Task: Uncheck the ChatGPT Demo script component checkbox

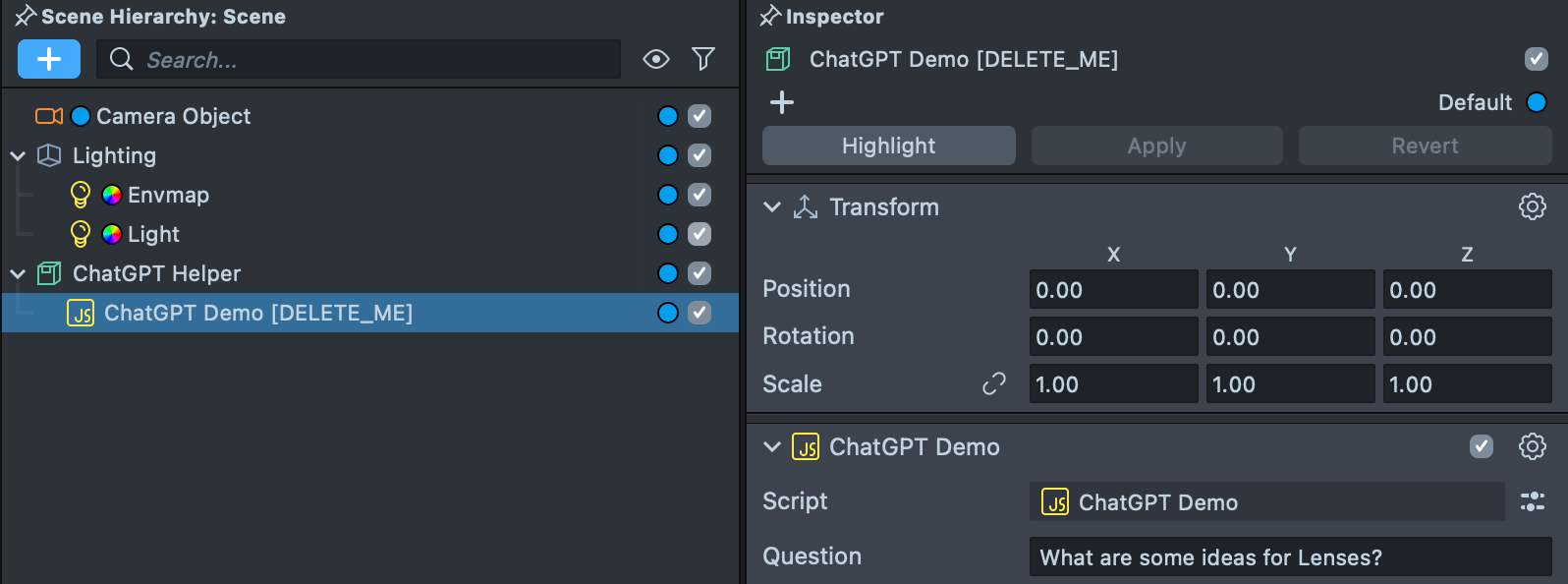Action: (x=1482, y=446)
